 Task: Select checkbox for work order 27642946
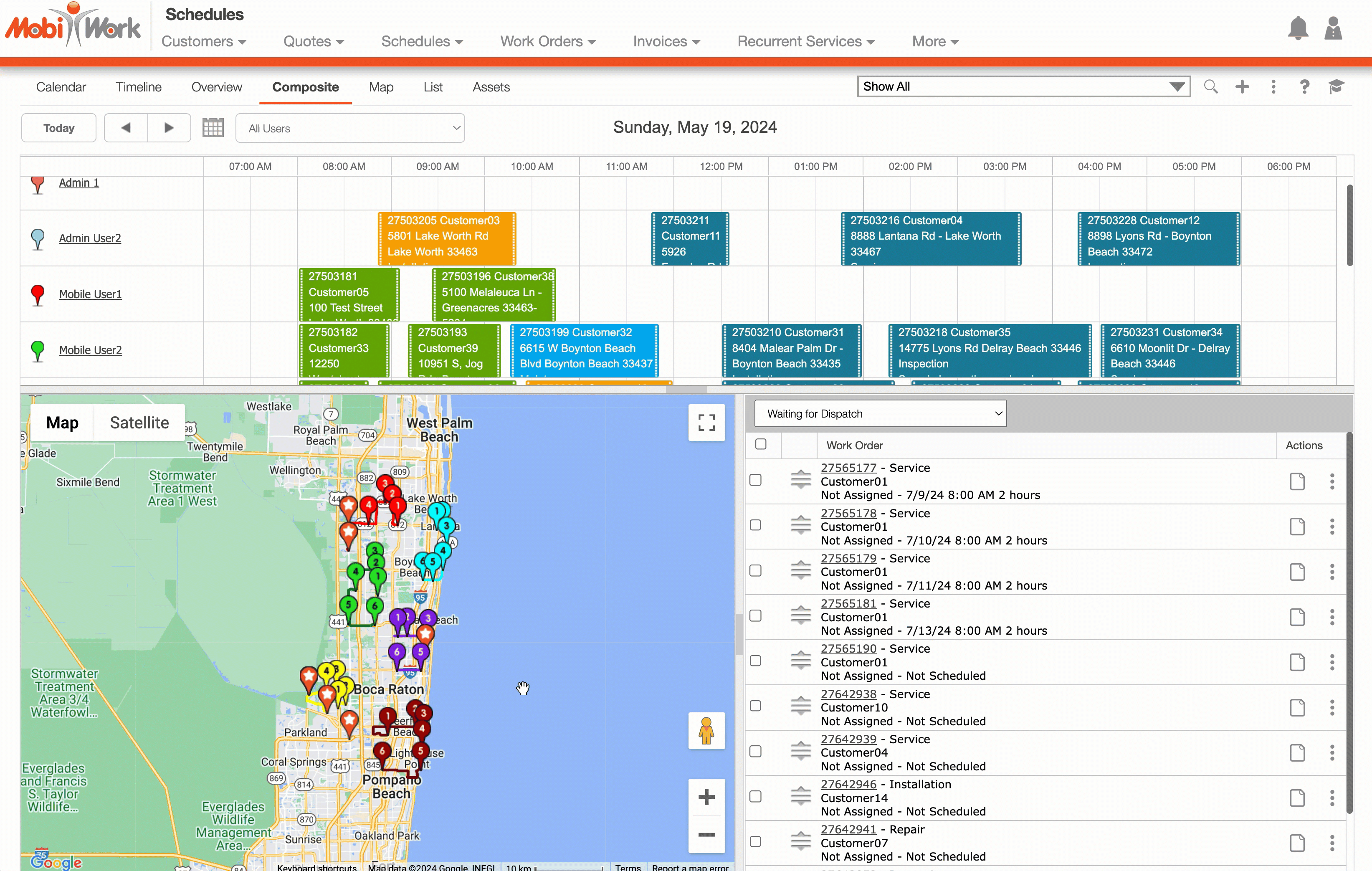pos(755,796)
